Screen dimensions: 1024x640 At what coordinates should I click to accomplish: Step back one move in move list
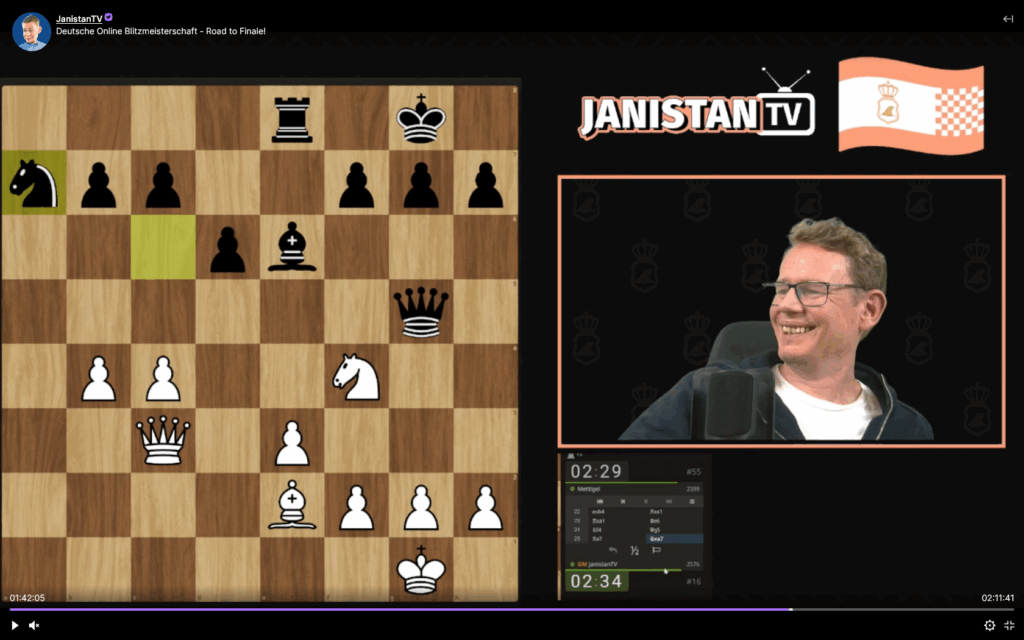tap(622, 501)
